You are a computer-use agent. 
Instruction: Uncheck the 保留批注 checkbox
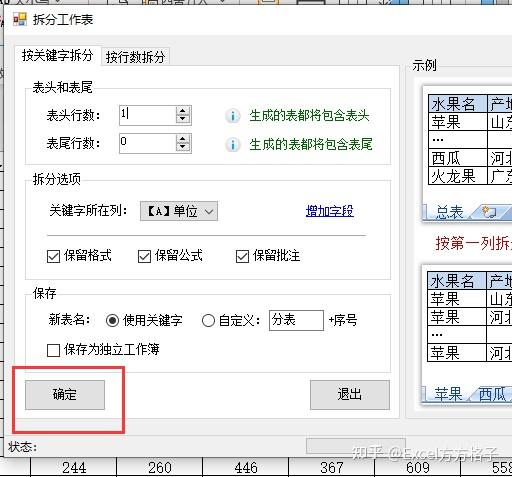pyautogui.click(x=242, y=257)
